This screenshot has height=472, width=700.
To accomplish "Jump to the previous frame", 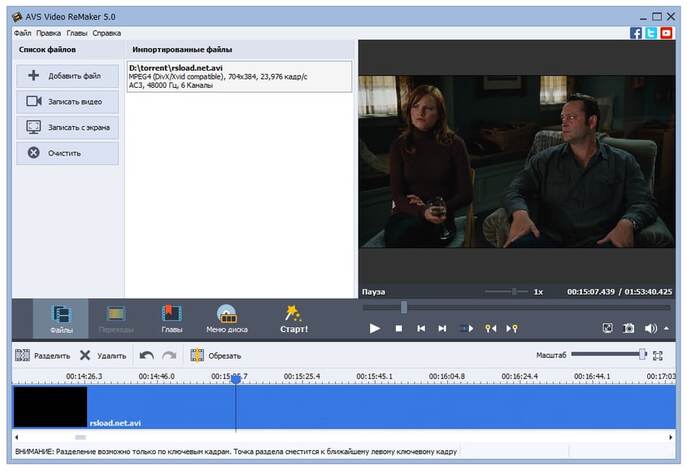I will [421, 328].
